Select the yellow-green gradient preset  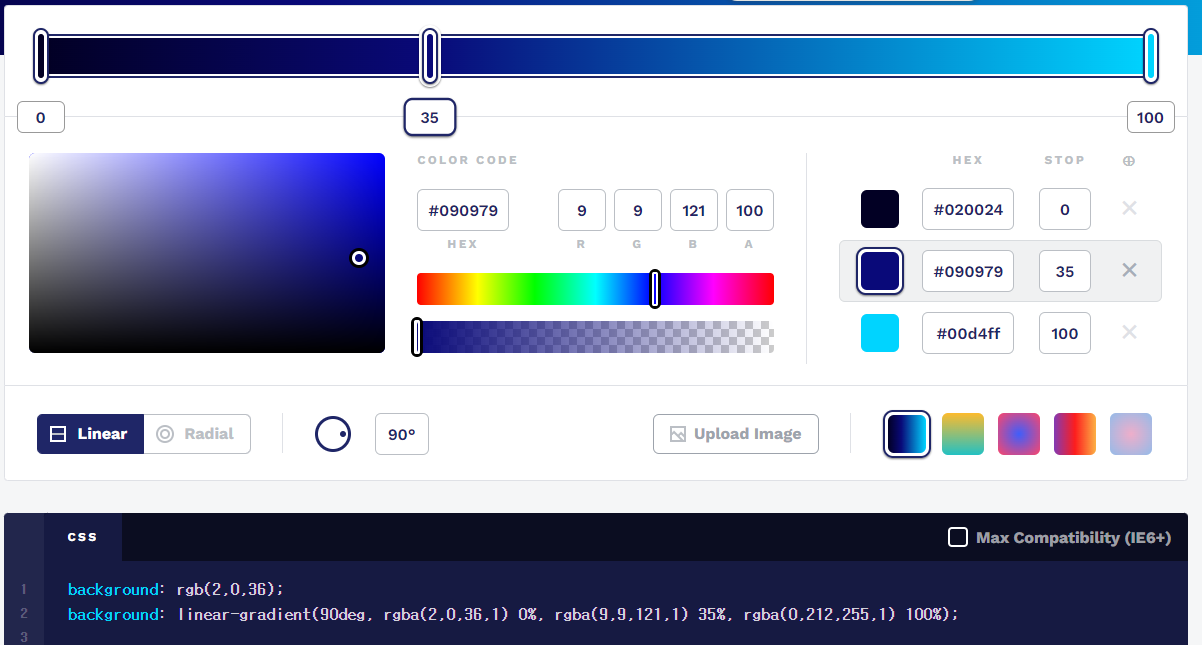pyautogui.click(x=962, y=434)
